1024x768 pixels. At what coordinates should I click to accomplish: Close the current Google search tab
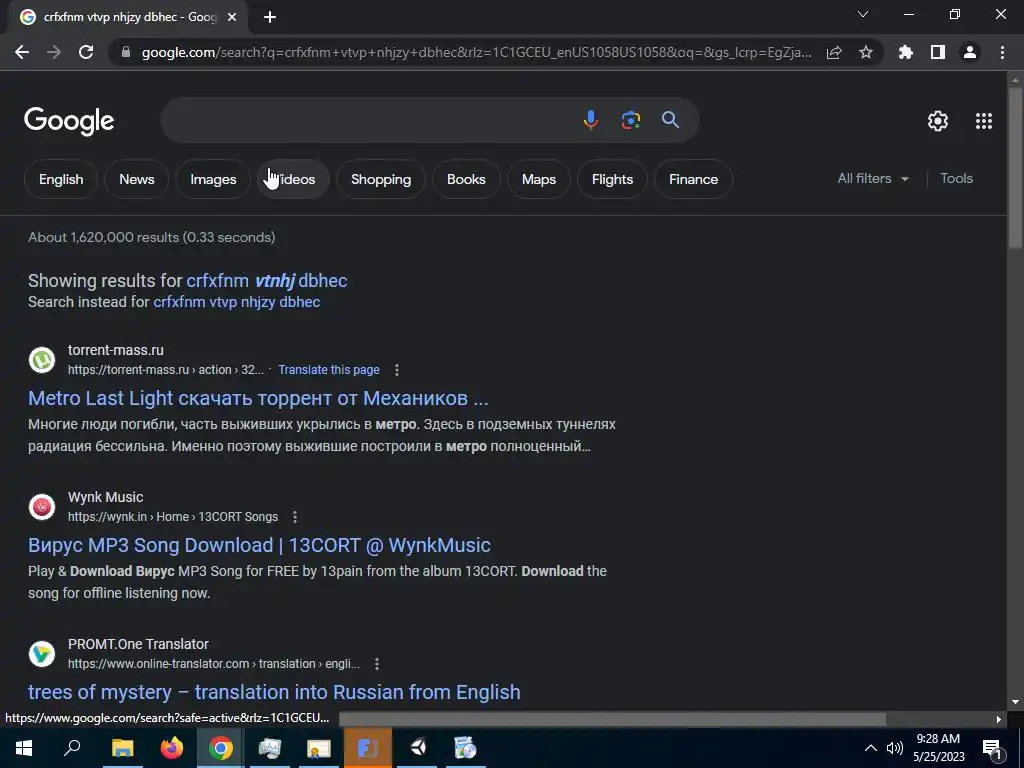click(x=232, y=17)
